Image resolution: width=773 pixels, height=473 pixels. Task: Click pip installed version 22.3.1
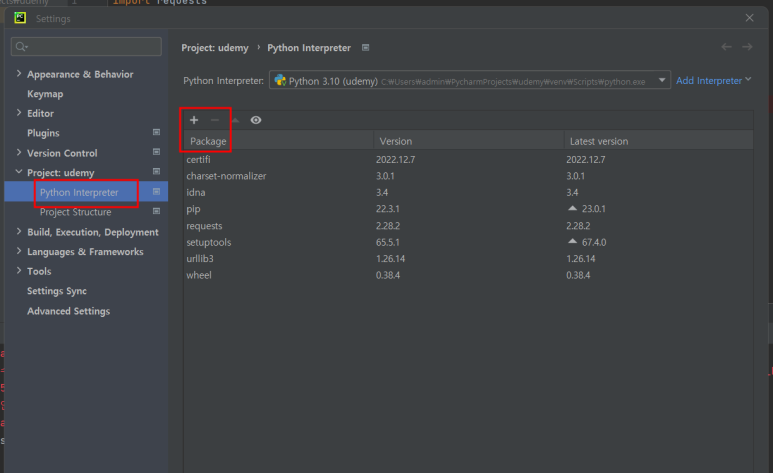(387, 209)
